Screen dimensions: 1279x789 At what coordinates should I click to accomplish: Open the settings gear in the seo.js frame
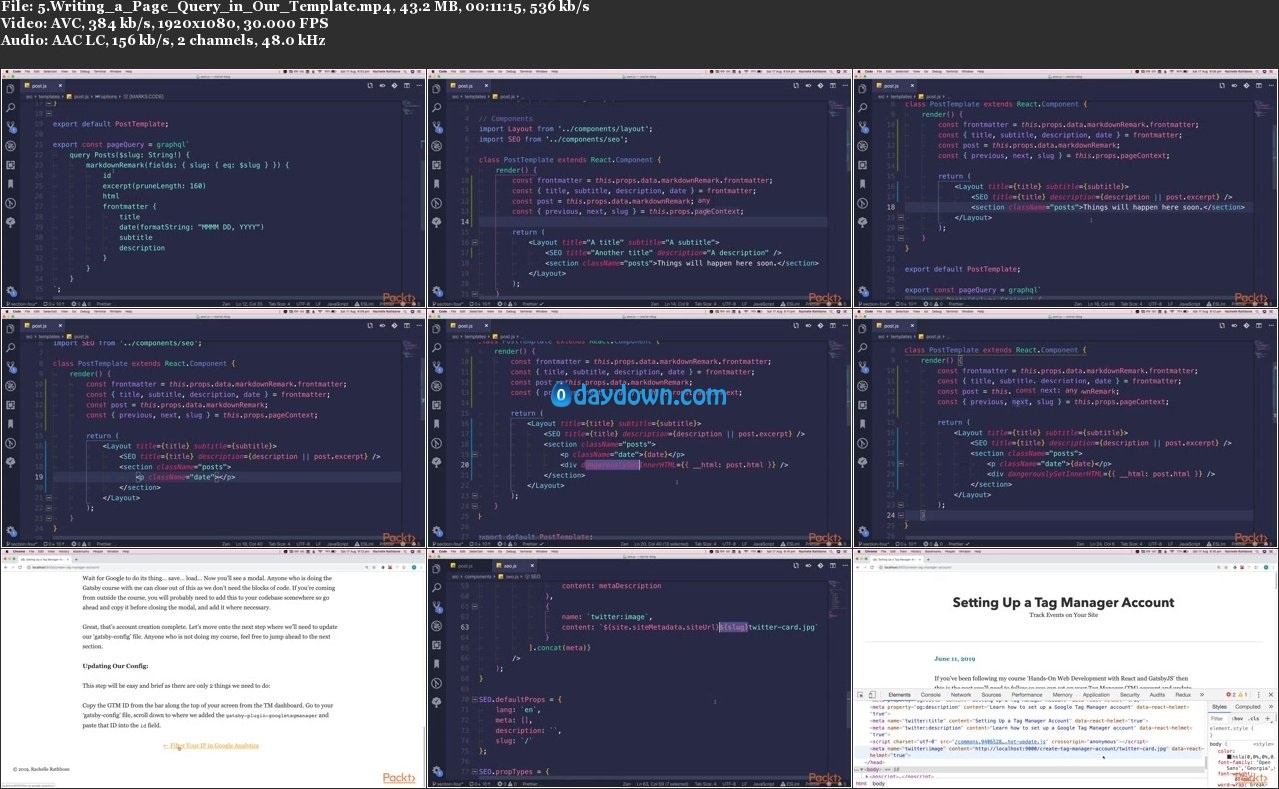[436, 771]
